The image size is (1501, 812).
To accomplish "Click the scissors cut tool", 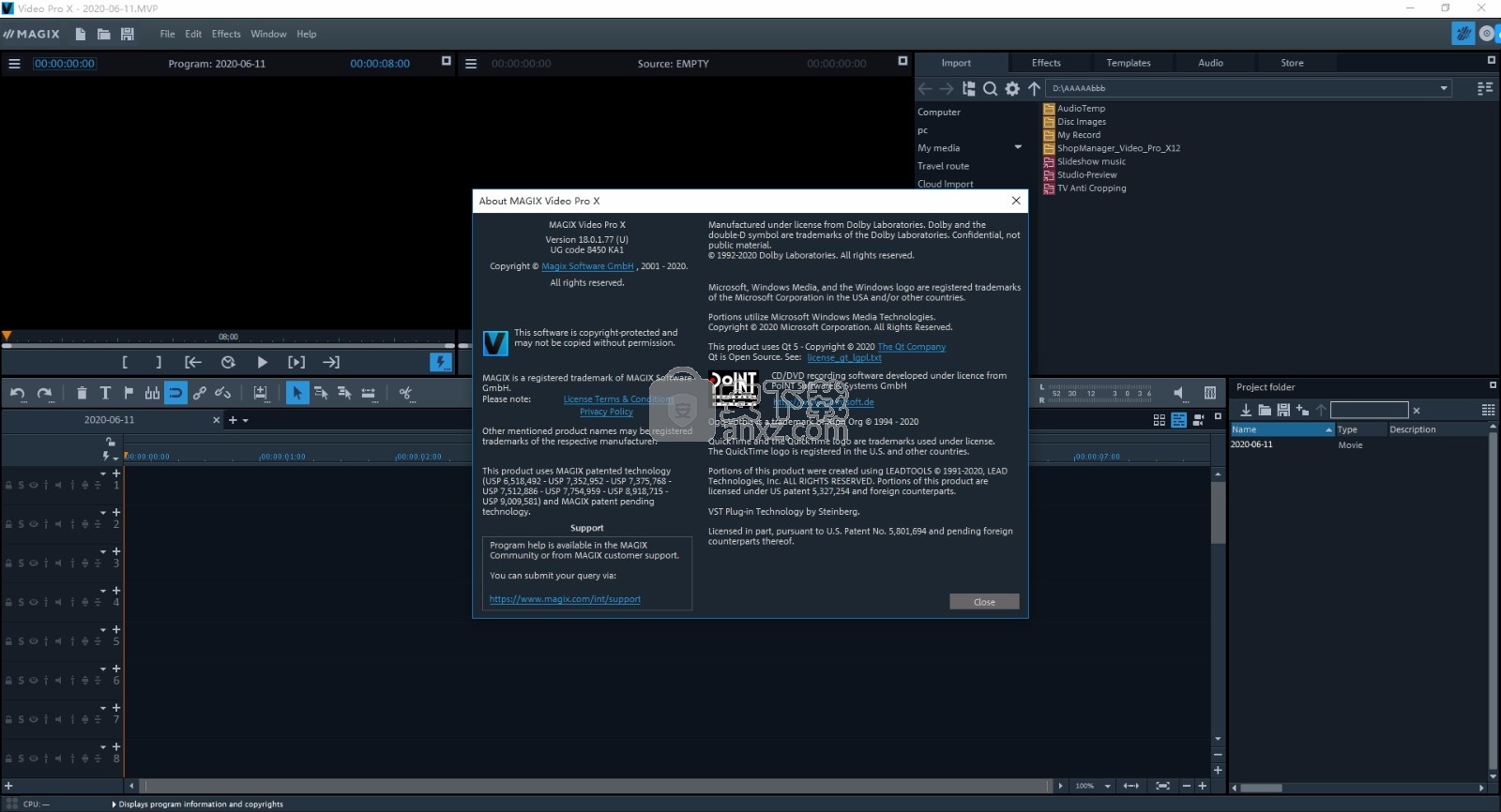I will [x=405, y=393].
